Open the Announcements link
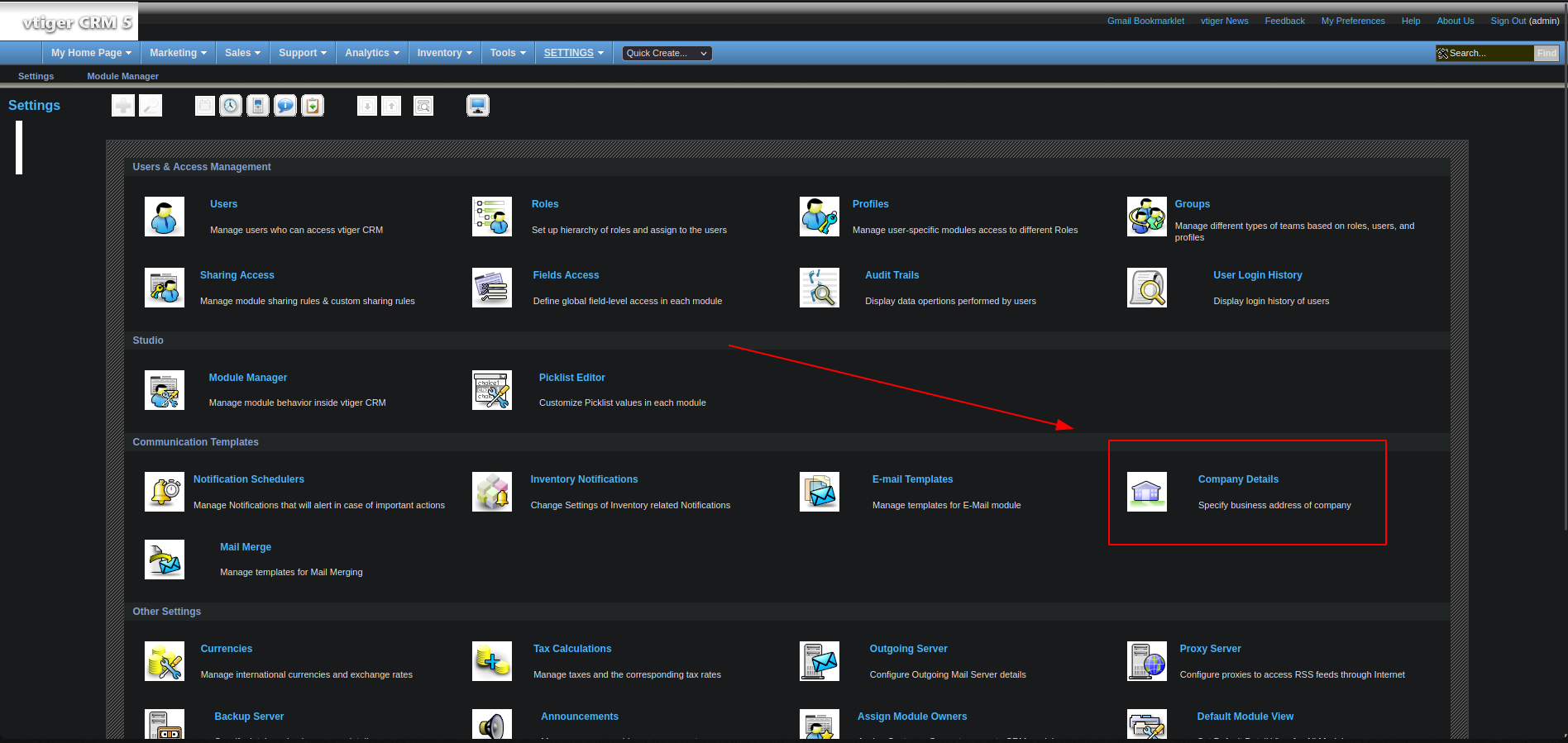Screen dimensions: 1568x743 tap(580, 717)
